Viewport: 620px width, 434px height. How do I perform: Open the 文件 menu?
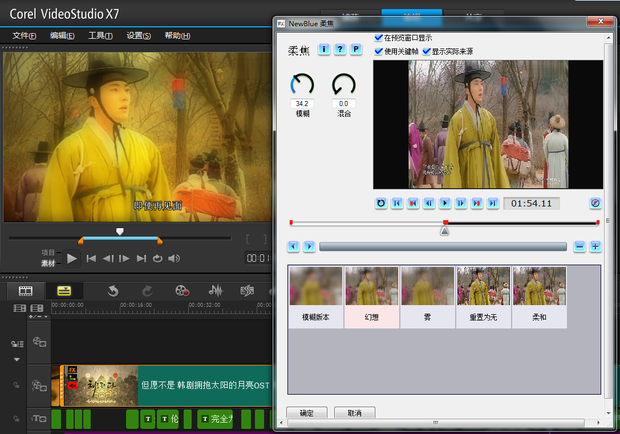point(24,35)
